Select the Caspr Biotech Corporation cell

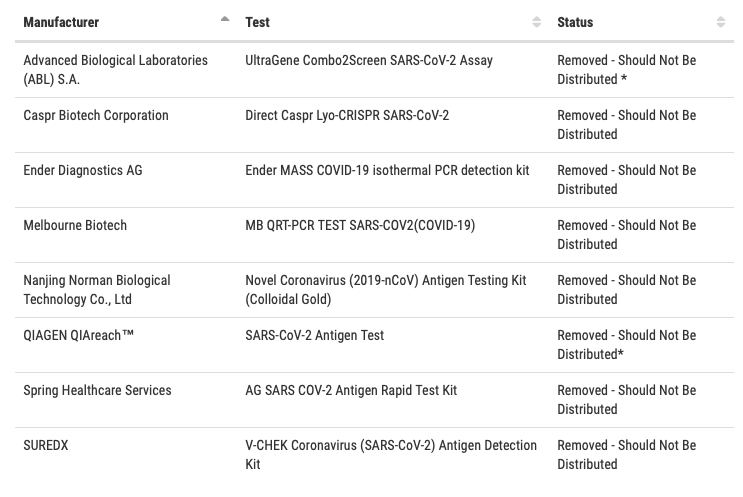click(96, 115)
